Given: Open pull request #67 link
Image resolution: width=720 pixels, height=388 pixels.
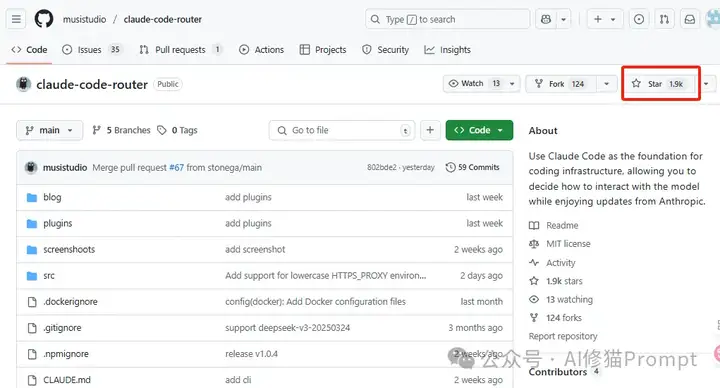Looking at the screenshot, I should pos(176,168).
